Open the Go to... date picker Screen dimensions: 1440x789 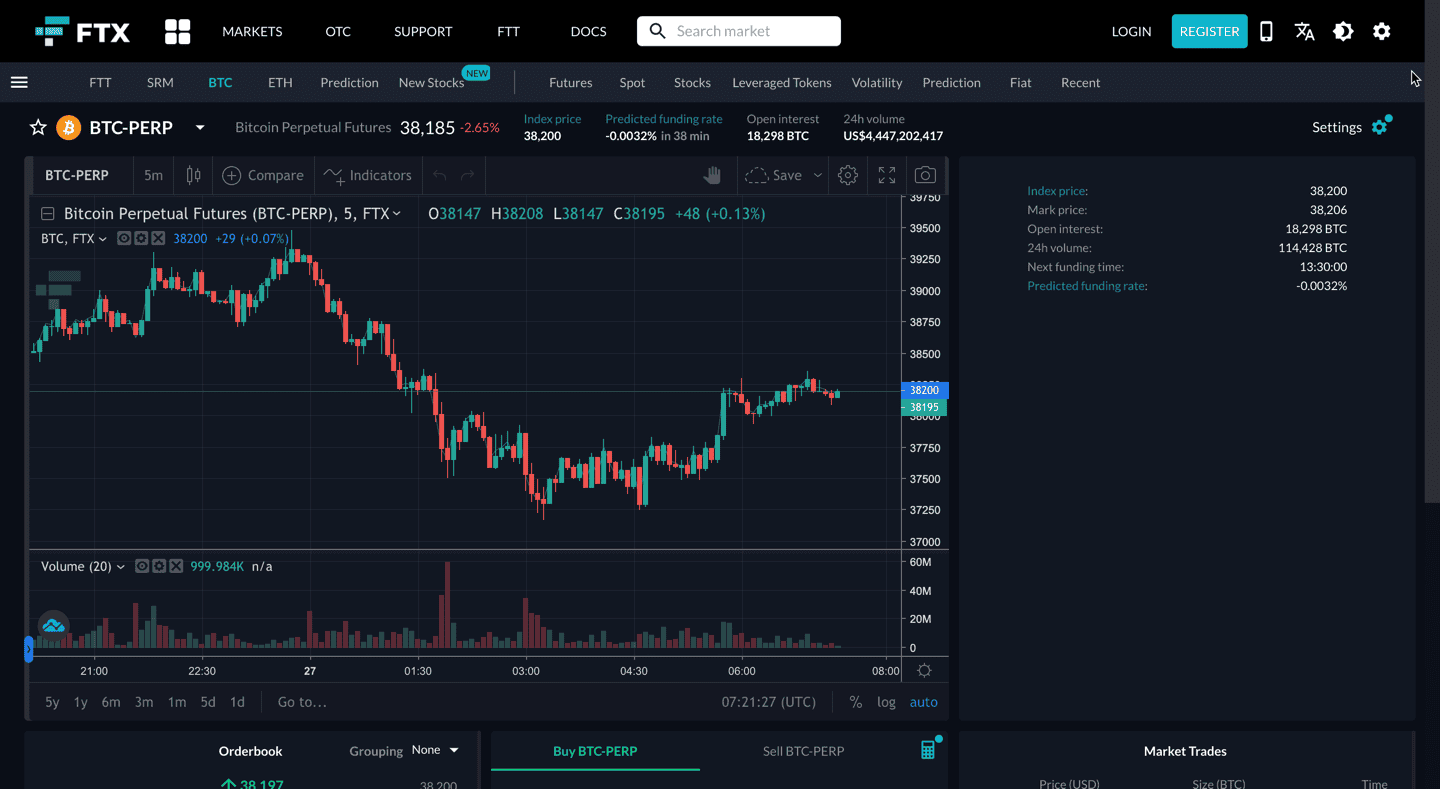pyautogui.click(x=302, y=702)
